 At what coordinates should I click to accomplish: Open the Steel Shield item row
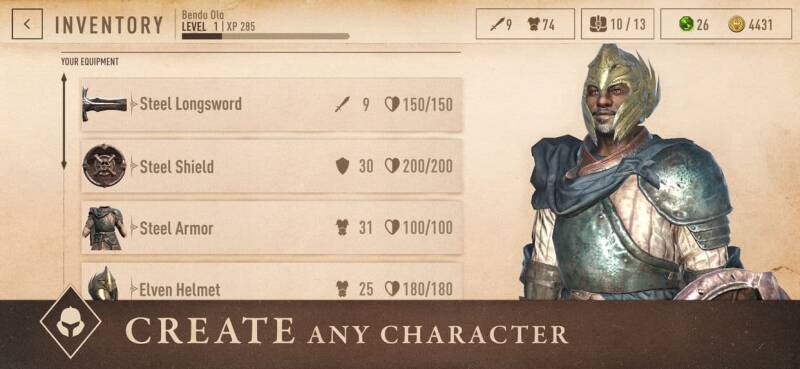click(x=272, y=166)
